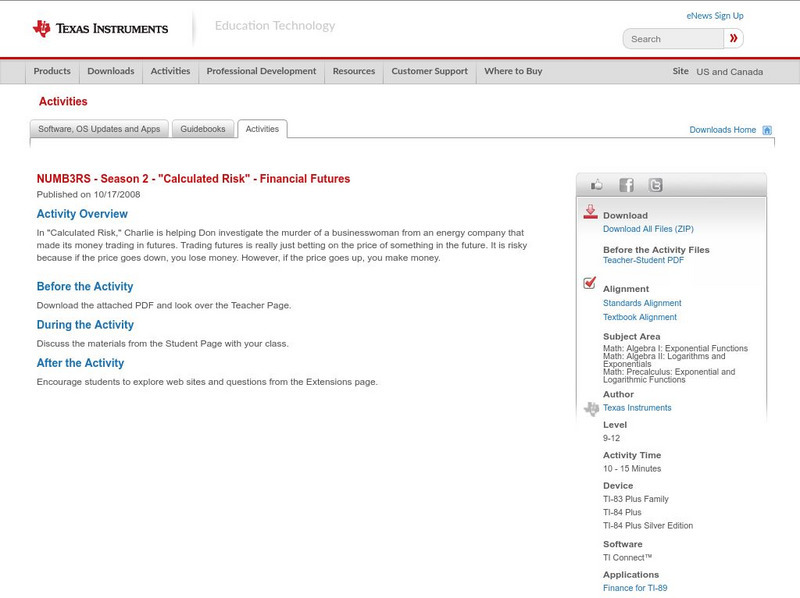The width and height of the screenshot is (800, 598).
Task: Click the red Activities page heading
Action: 63,102
